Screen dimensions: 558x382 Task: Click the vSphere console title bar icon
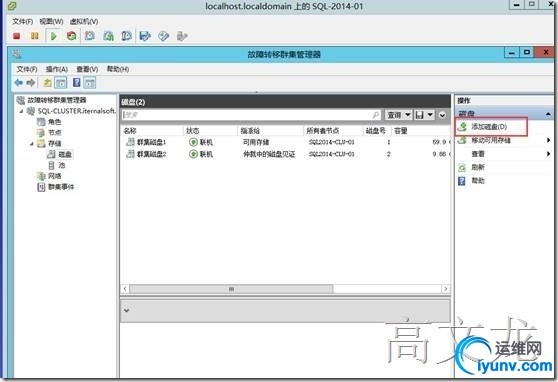(12, 6)
